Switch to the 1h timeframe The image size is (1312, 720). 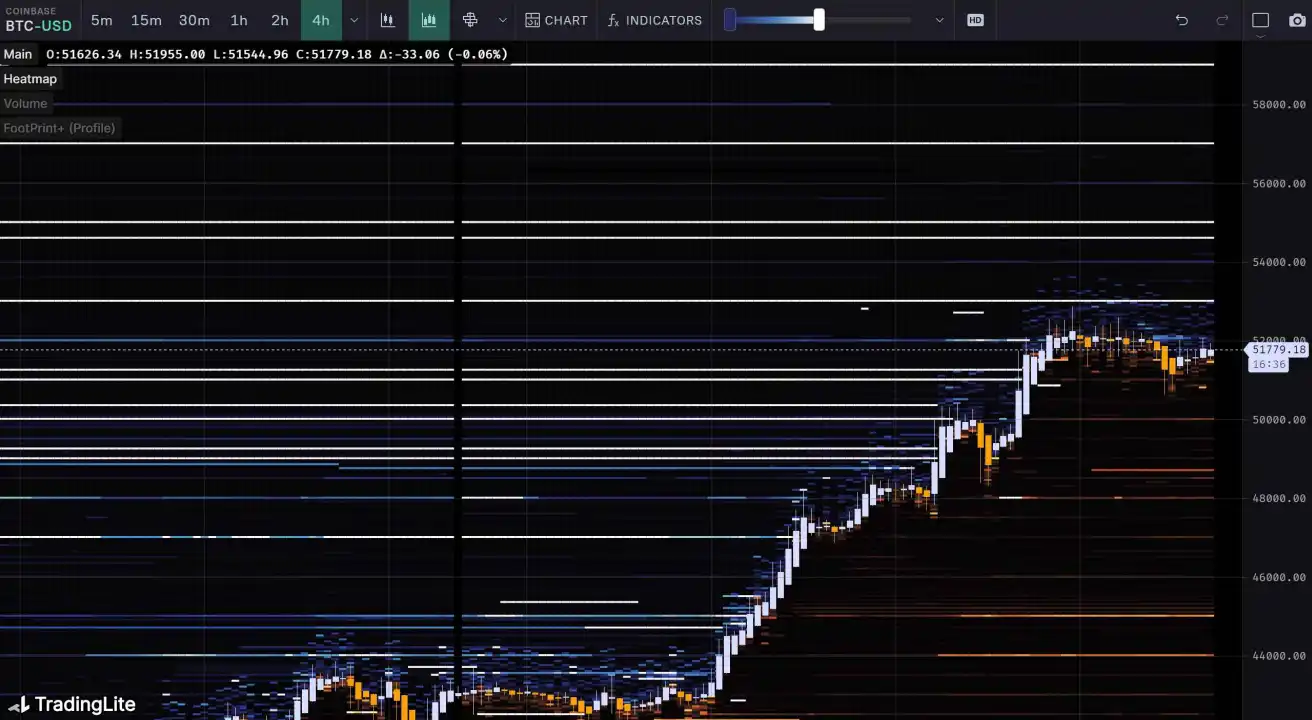(x=238, y=20)
